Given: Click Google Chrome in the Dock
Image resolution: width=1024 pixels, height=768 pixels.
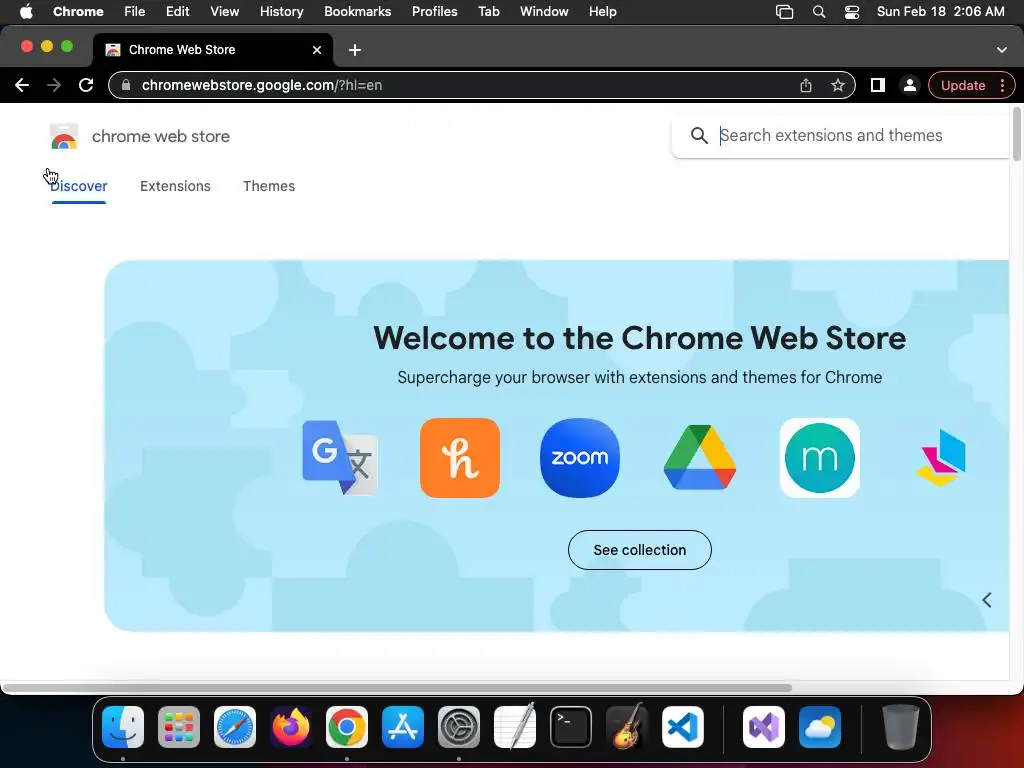Looking at the screenshot, I should point(347,726).
